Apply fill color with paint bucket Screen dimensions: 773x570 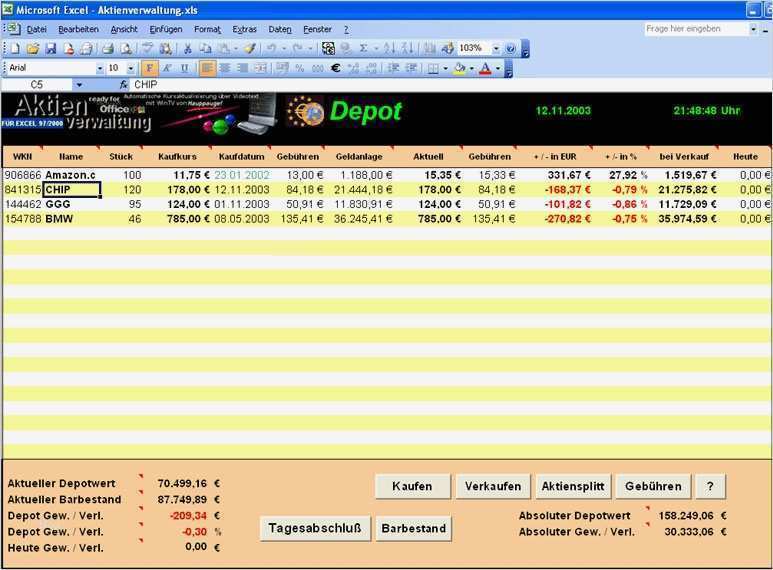click(459, 68)
